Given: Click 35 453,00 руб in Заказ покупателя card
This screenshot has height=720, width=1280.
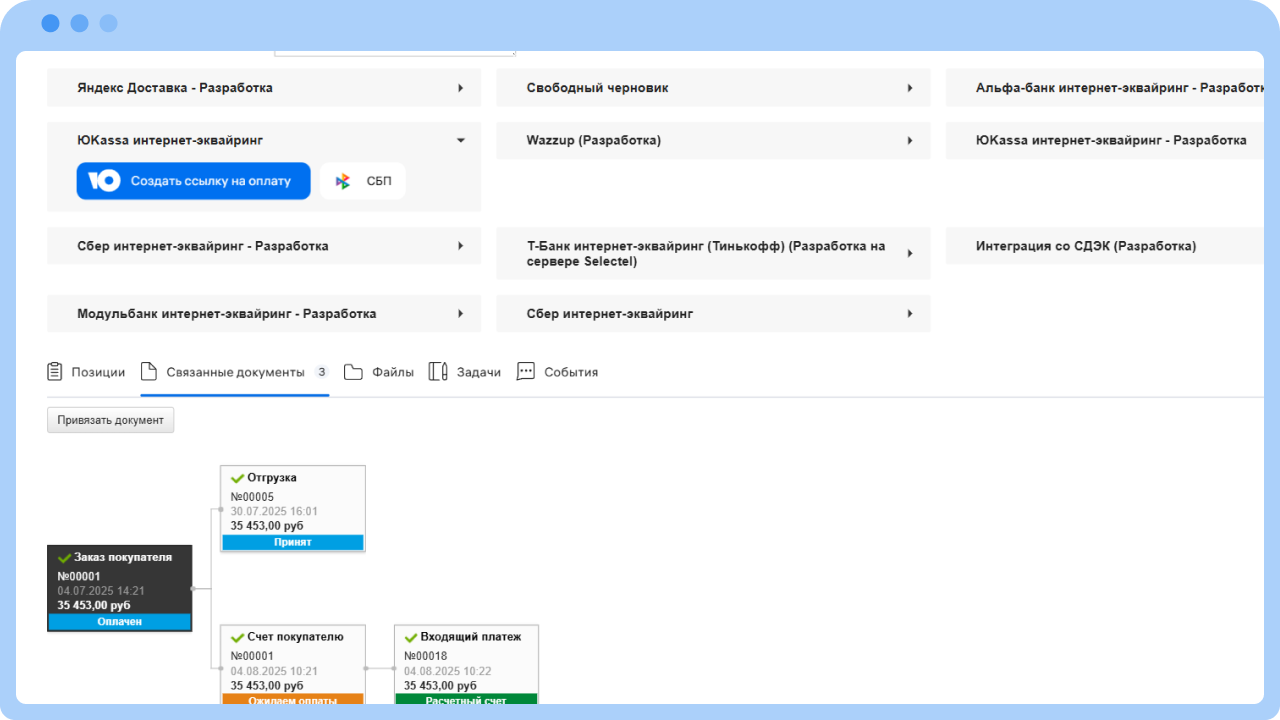Looking at the screenshot, I should 94,605.
